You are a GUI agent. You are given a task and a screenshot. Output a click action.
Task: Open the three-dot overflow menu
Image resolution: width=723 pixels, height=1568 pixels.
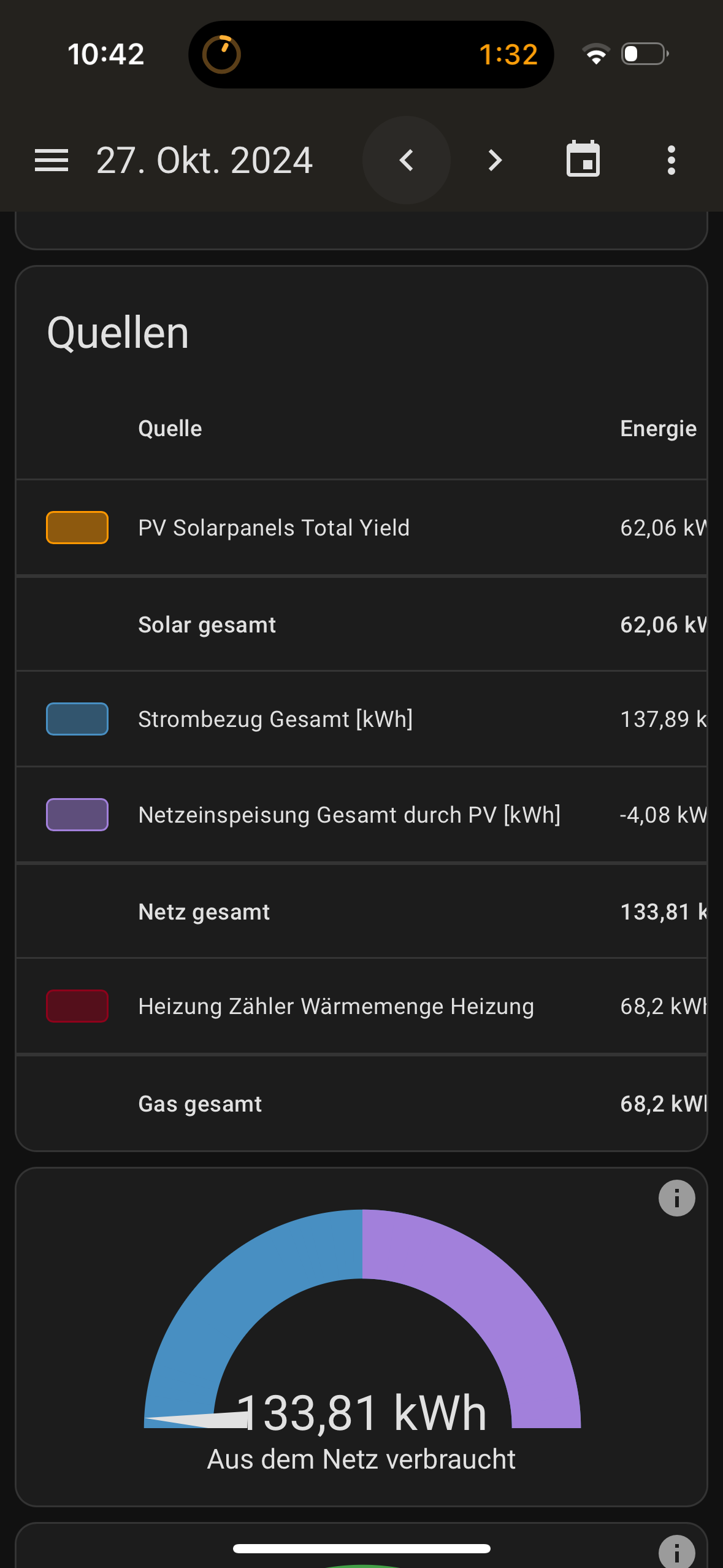671,161
